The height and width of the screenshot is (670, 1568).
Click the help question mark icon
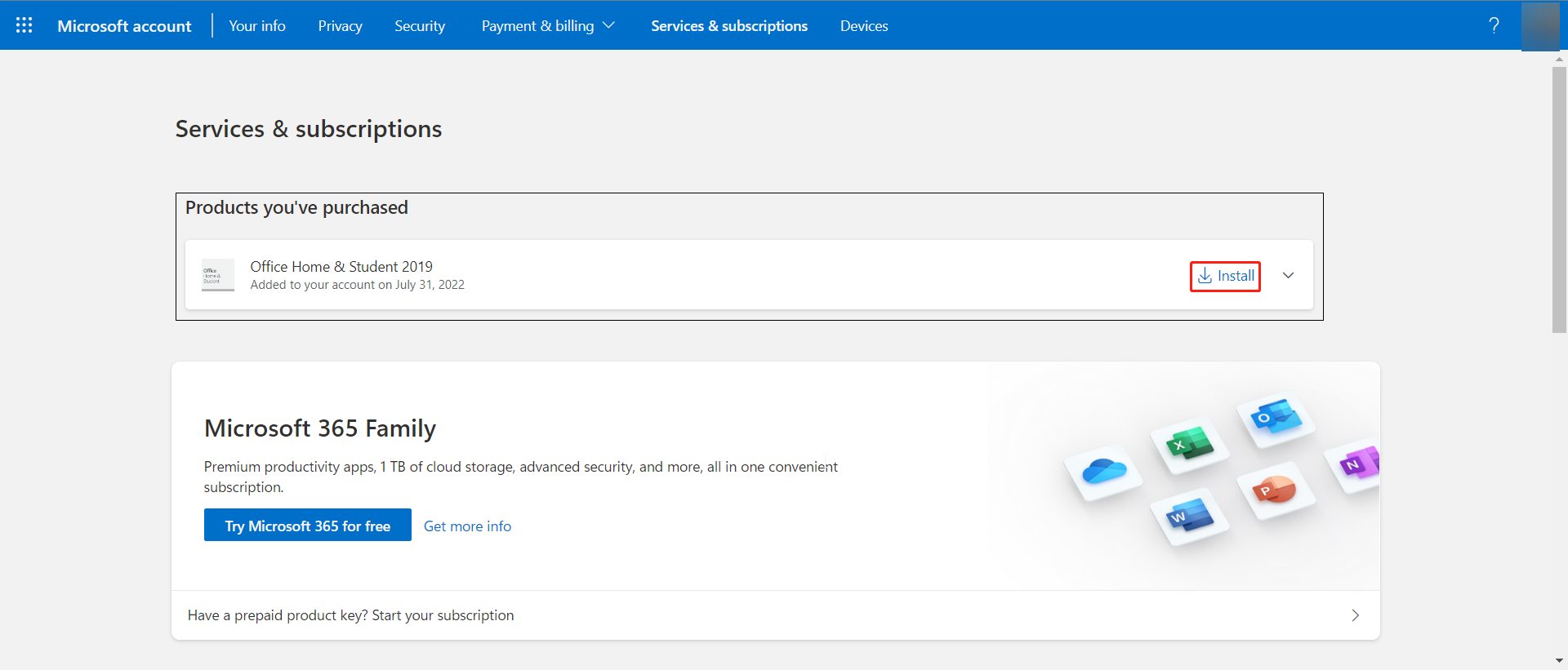click(1494, 25)
